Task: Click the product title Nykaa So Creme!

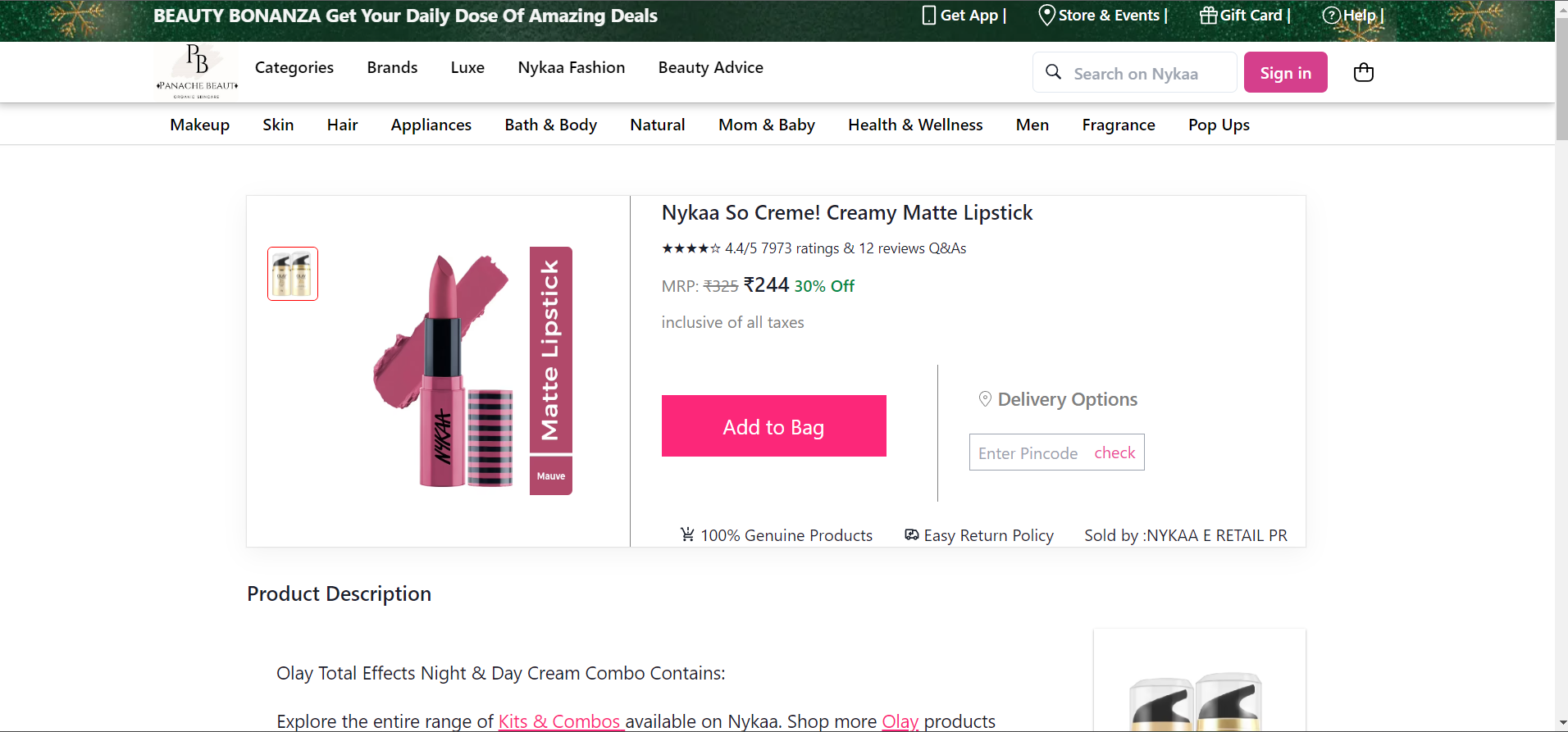Action: click(847, 213)
